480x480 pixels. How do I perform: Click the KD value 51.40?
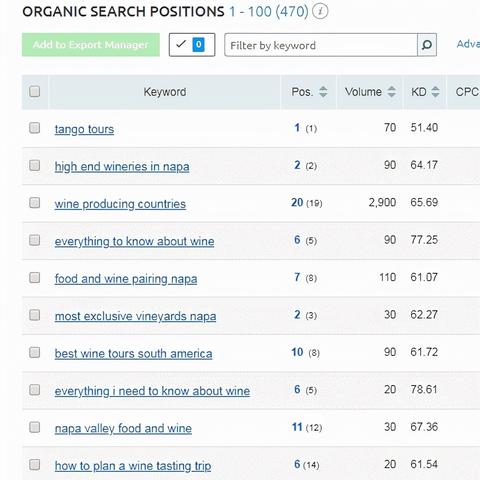click(x=424, y=128)
